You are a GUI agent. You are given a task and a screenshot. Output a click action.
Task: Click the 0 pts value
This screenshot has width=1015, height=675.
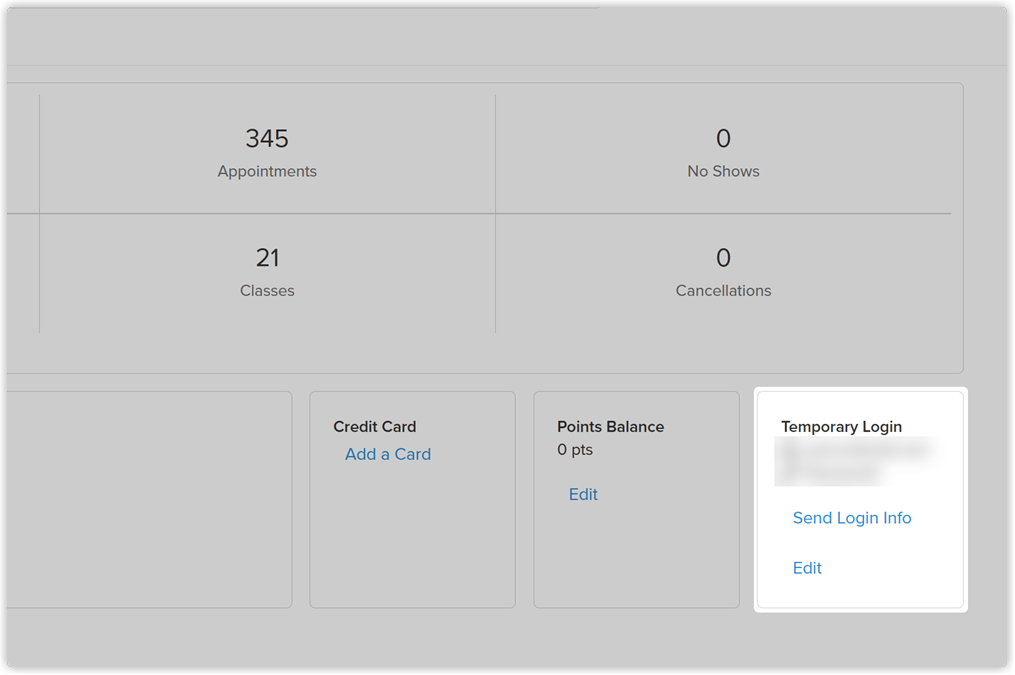pyautogui.click(x=575, y=450)
